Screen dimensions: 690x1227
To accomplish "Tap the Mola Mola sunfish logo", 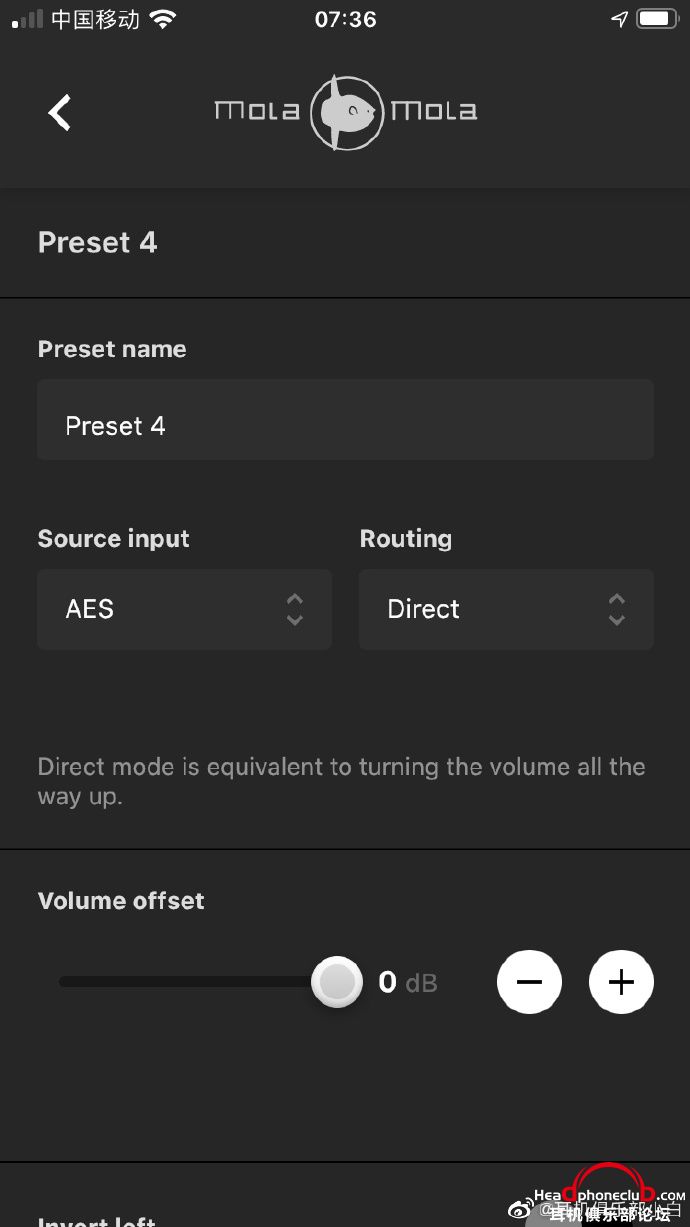I will 345,112.
